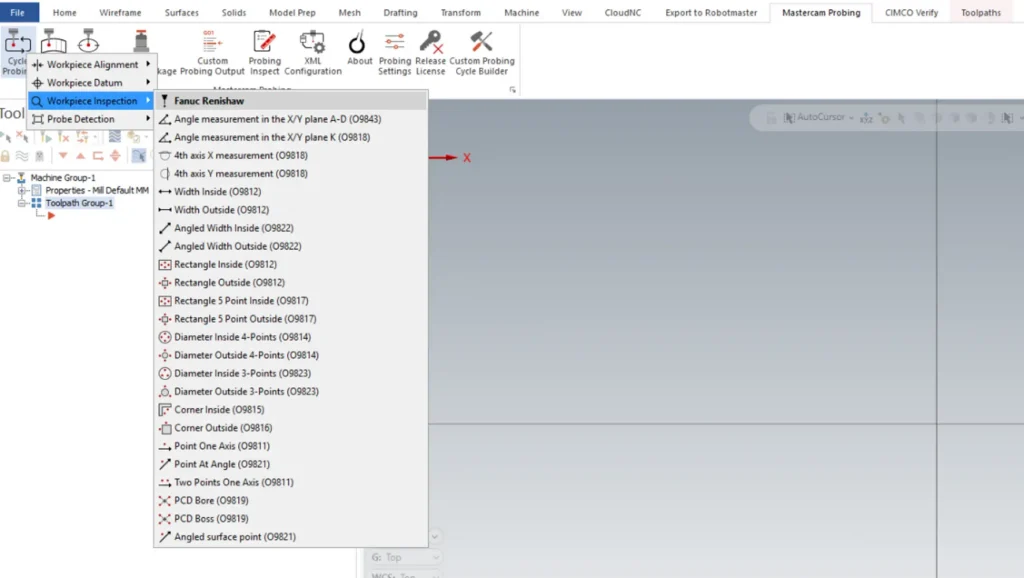1024x578 pixels.
Task: Open the Mesh tab
Action: click(x=349, y=12)
